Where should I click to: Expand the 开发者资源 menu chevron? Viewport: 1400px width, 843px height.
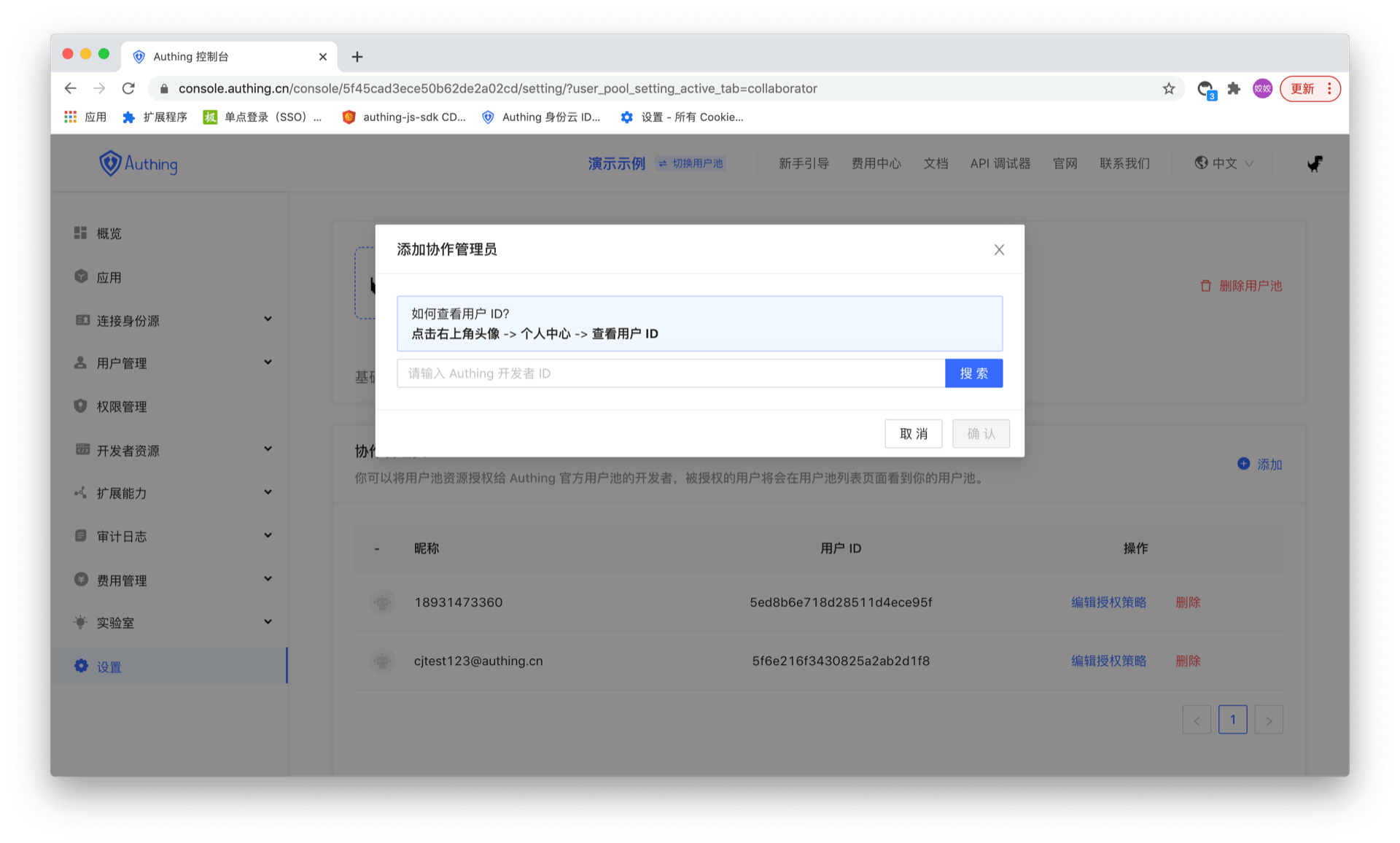click(x=268, y=449)
